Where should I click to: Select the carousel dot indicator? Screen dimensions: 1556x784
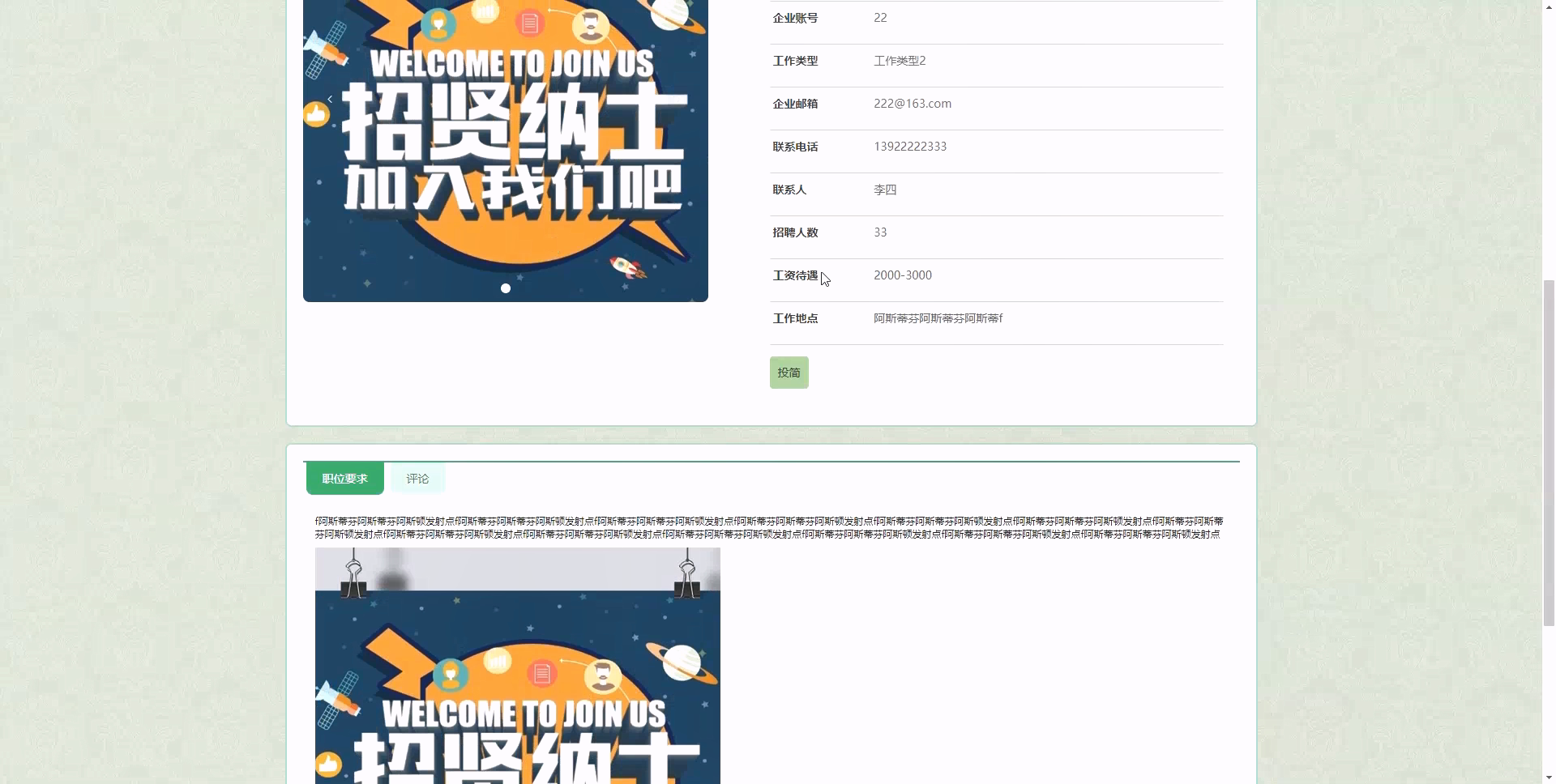pyautogui.click(x=505, y=288)
